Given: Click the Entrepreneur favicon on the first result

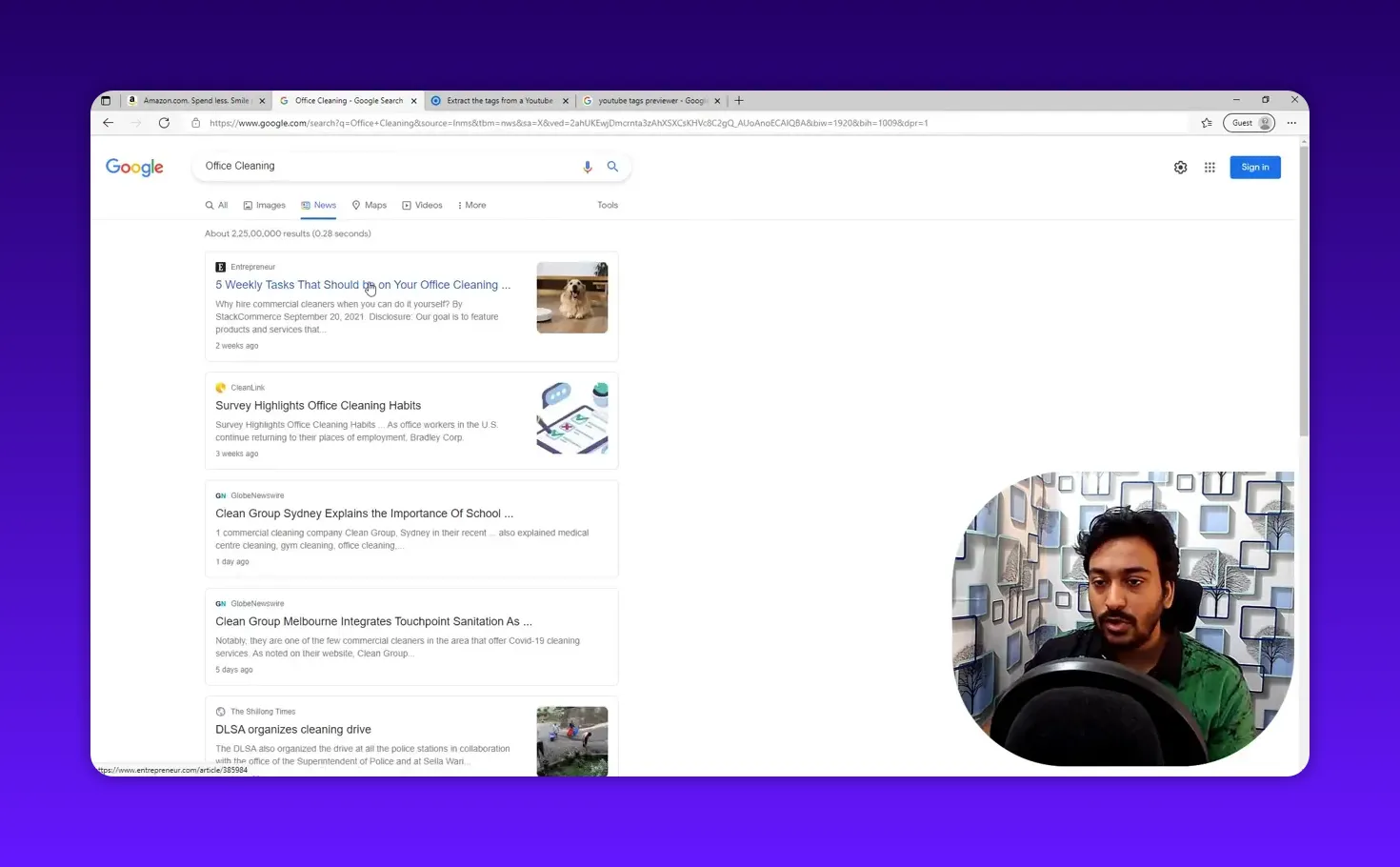Looking at the screenshot, I should click(x=220, y=267).
